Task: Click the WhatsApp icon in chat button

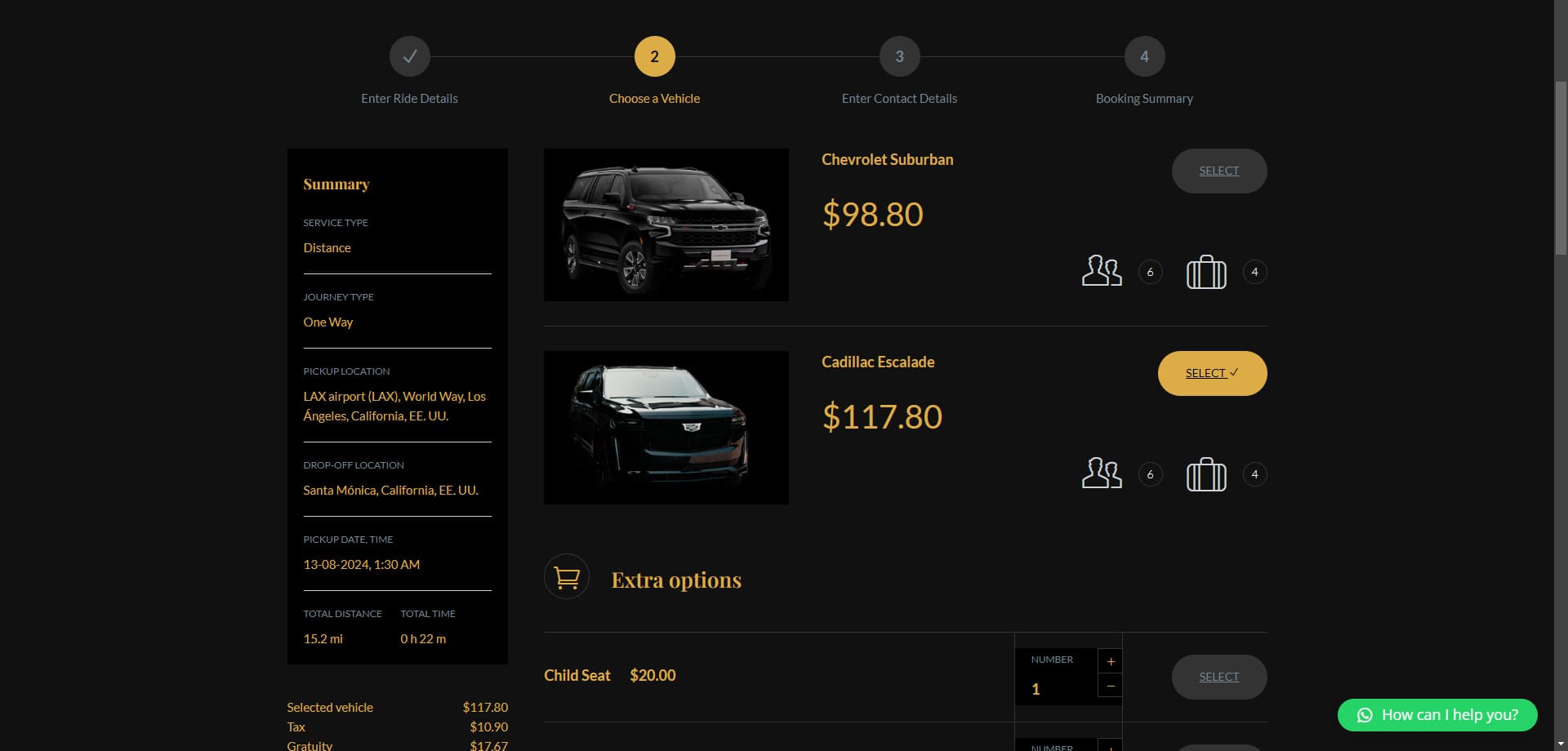Action: point(1365,715)
